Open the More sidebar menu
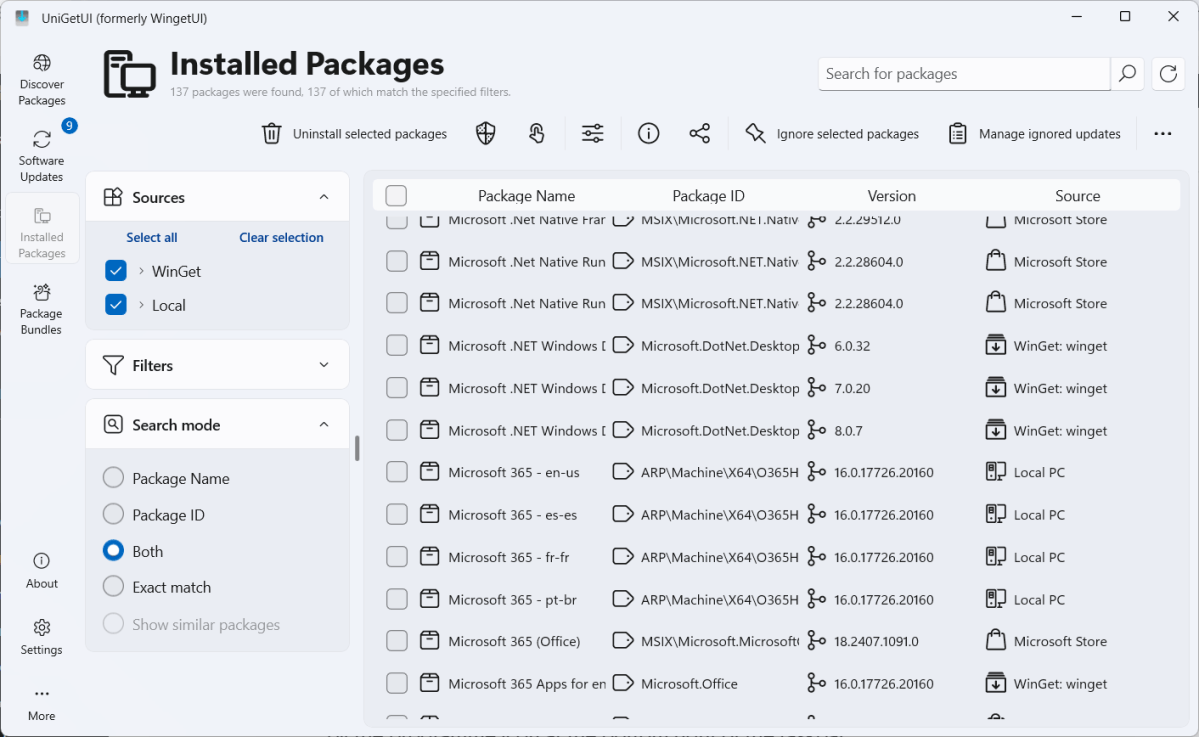This screenshot has height=737, width=1199. 41,704
